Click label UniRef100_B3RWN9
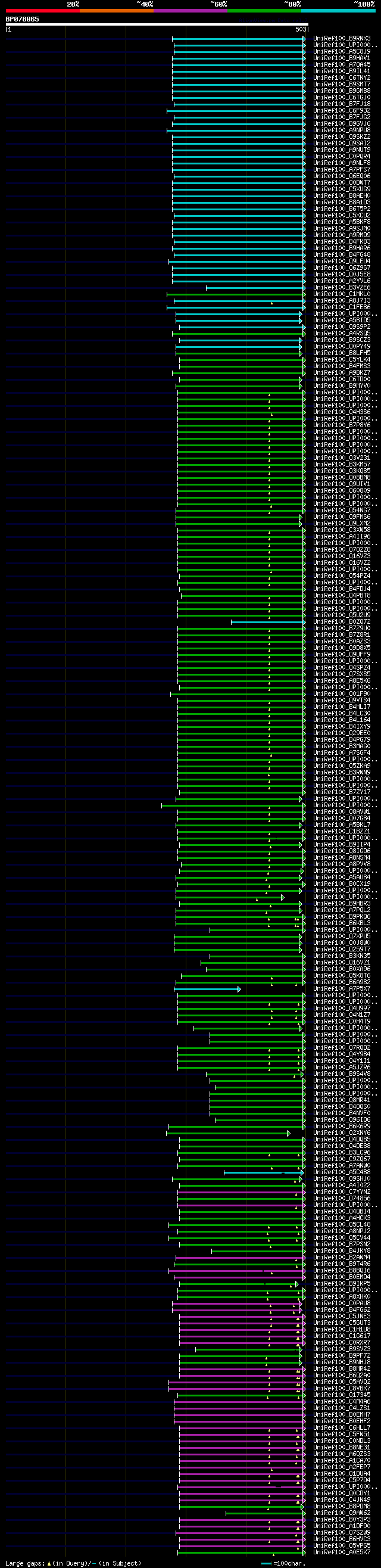Viewport: 381px width, 1568px height. coord(342,773)
